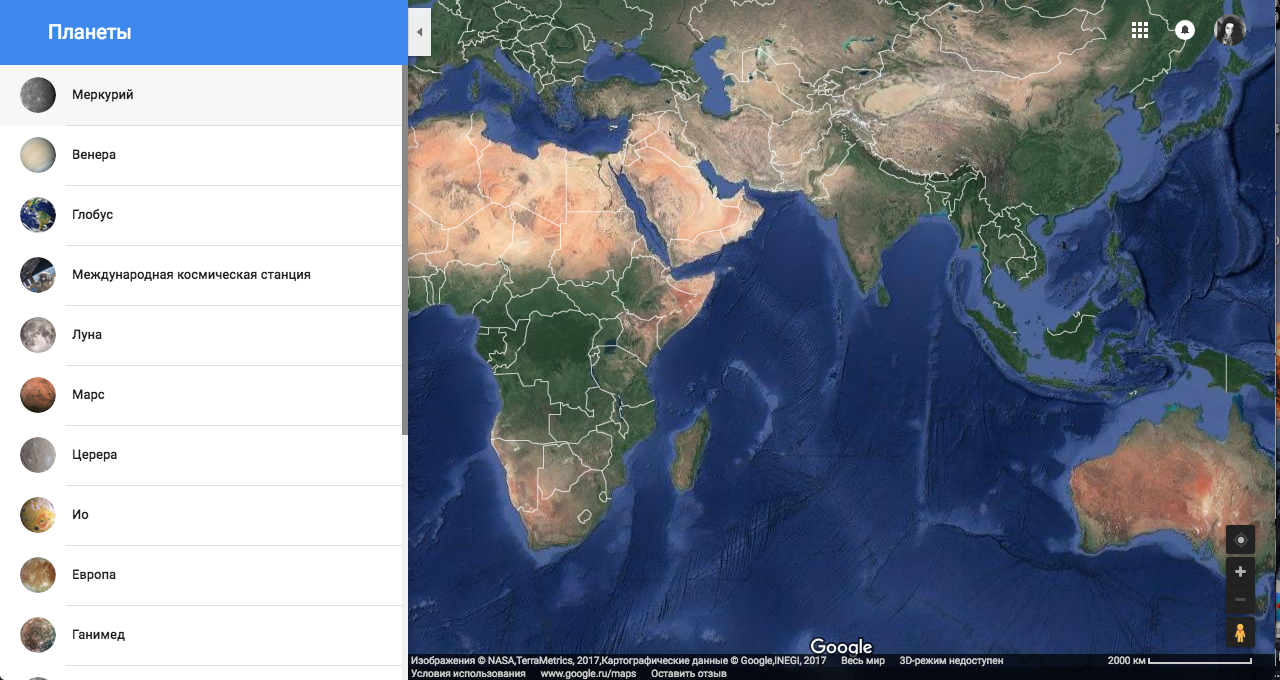Click the www.google.ru/maps link

coord(588,674)
